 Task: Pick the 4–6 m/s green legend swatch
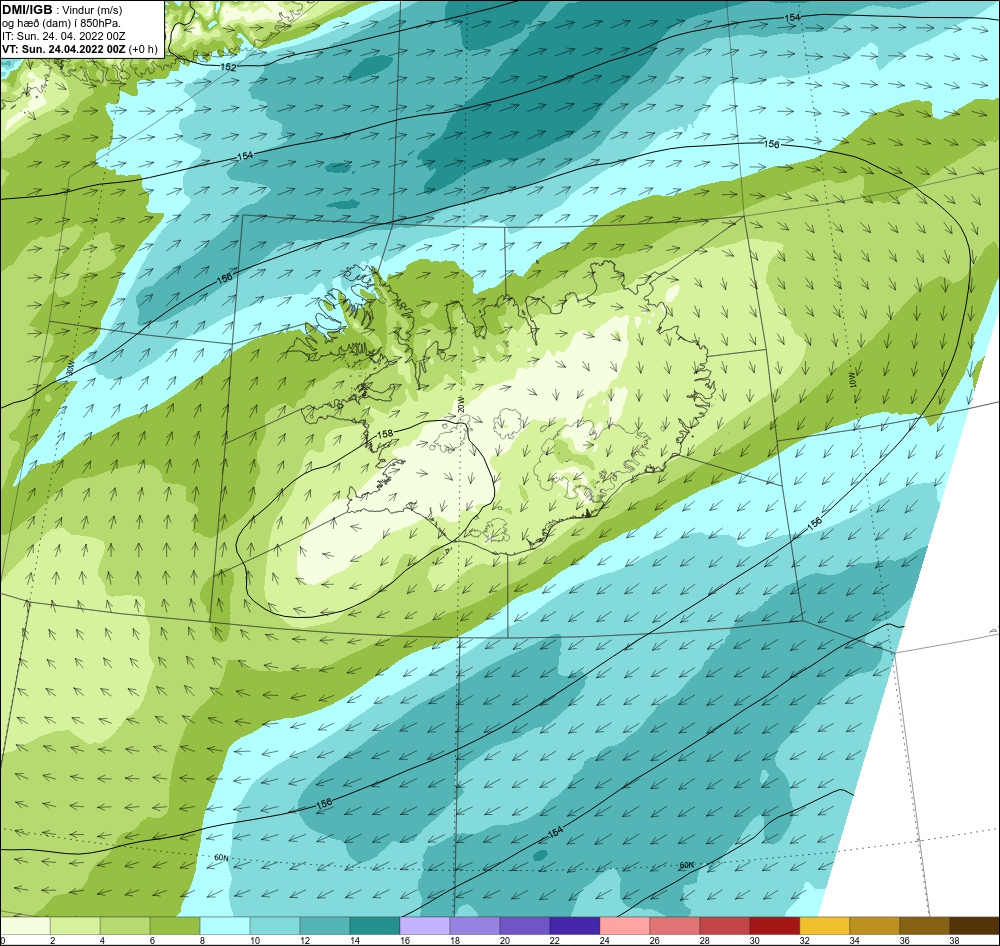(125, 926)
